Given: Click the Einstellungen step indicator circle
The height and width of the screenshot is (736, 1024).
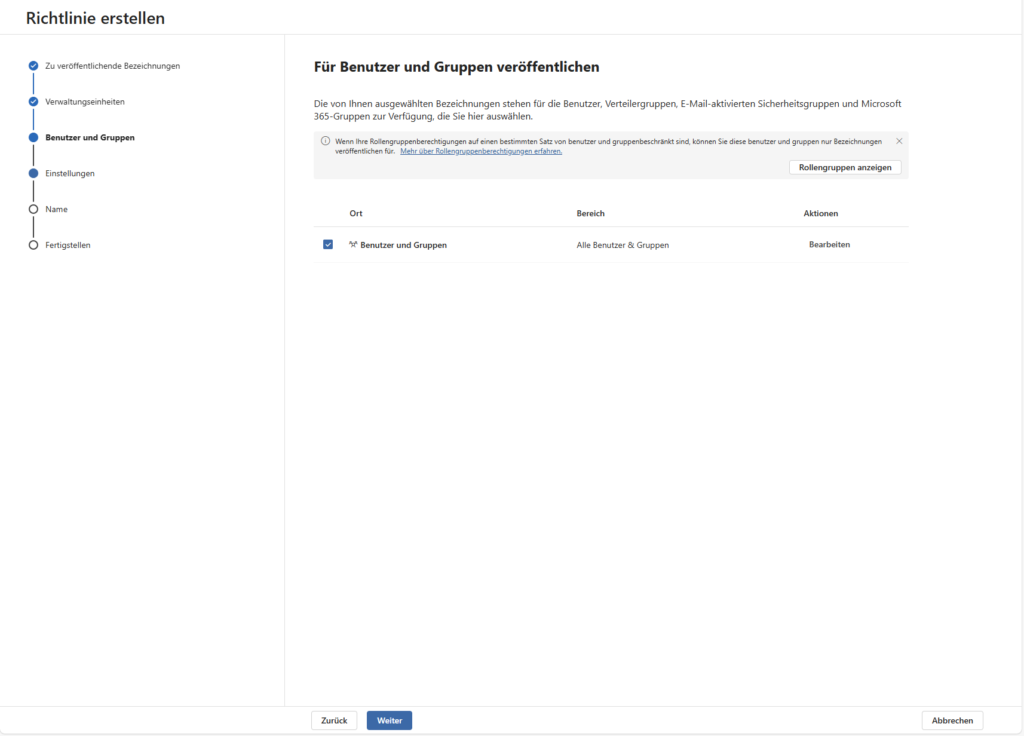Looking at the screenshot, I should (x=33, y=172).
